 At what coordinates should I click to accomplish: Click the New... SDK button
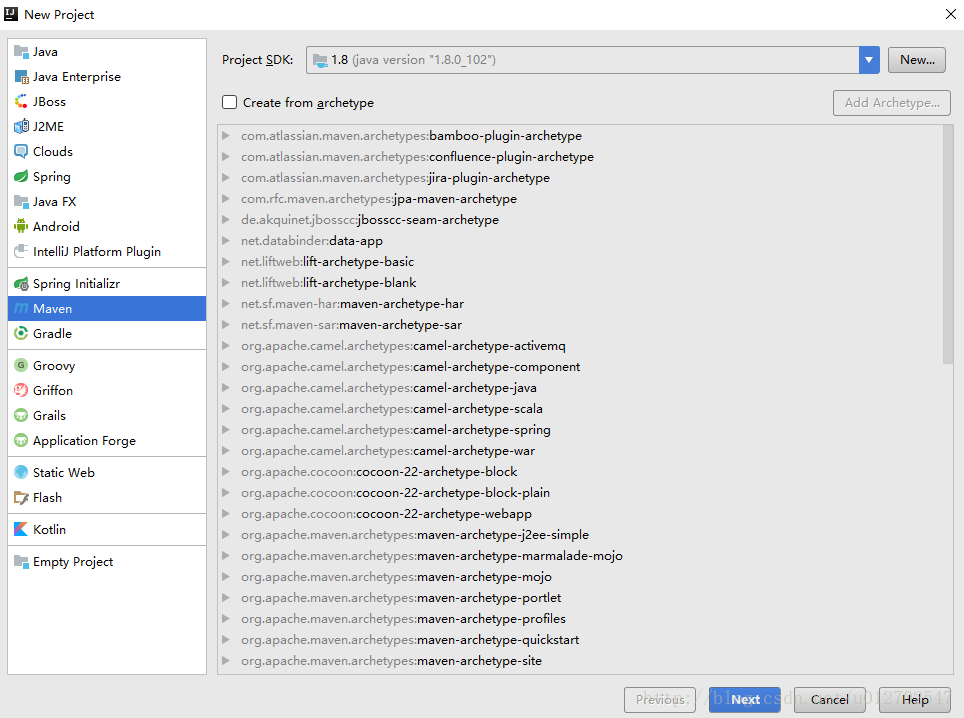916,60
